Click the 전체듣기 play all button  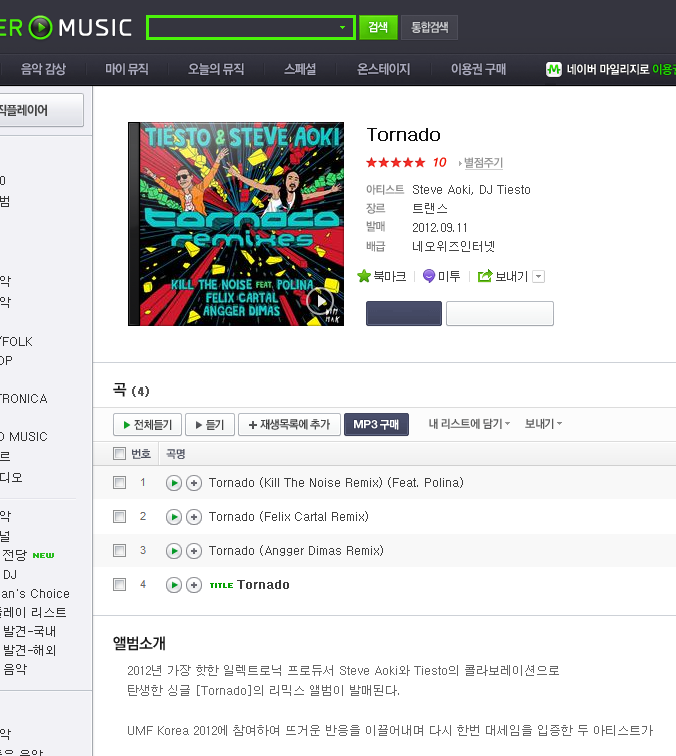coord(148,425)
